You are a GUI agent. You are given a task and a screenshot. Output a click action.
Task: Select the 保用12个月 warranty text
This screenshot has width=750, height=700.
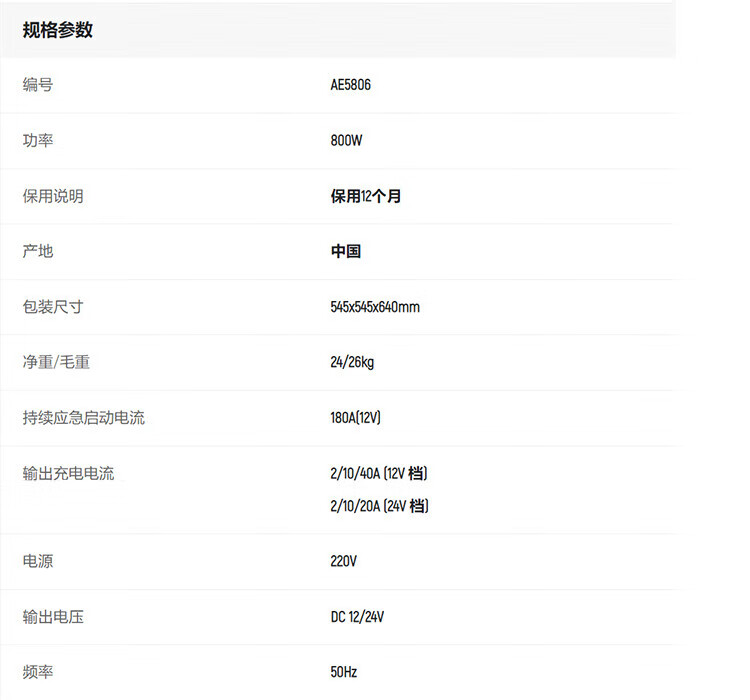click(366, 196)
